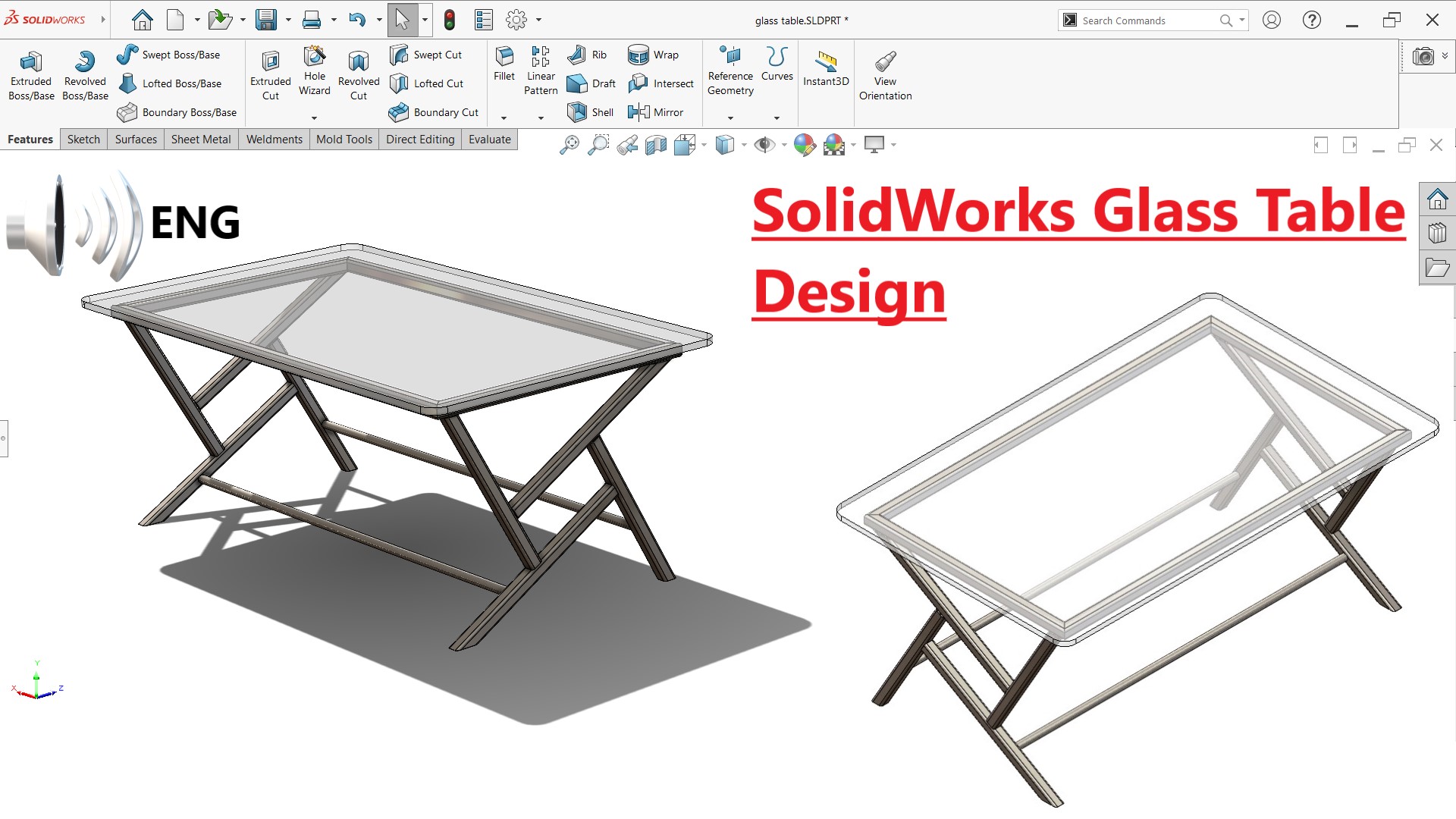Expand the Undo dropdown arrow
The width and height of the screenshot is (1456, 819).
click(379, 20)
